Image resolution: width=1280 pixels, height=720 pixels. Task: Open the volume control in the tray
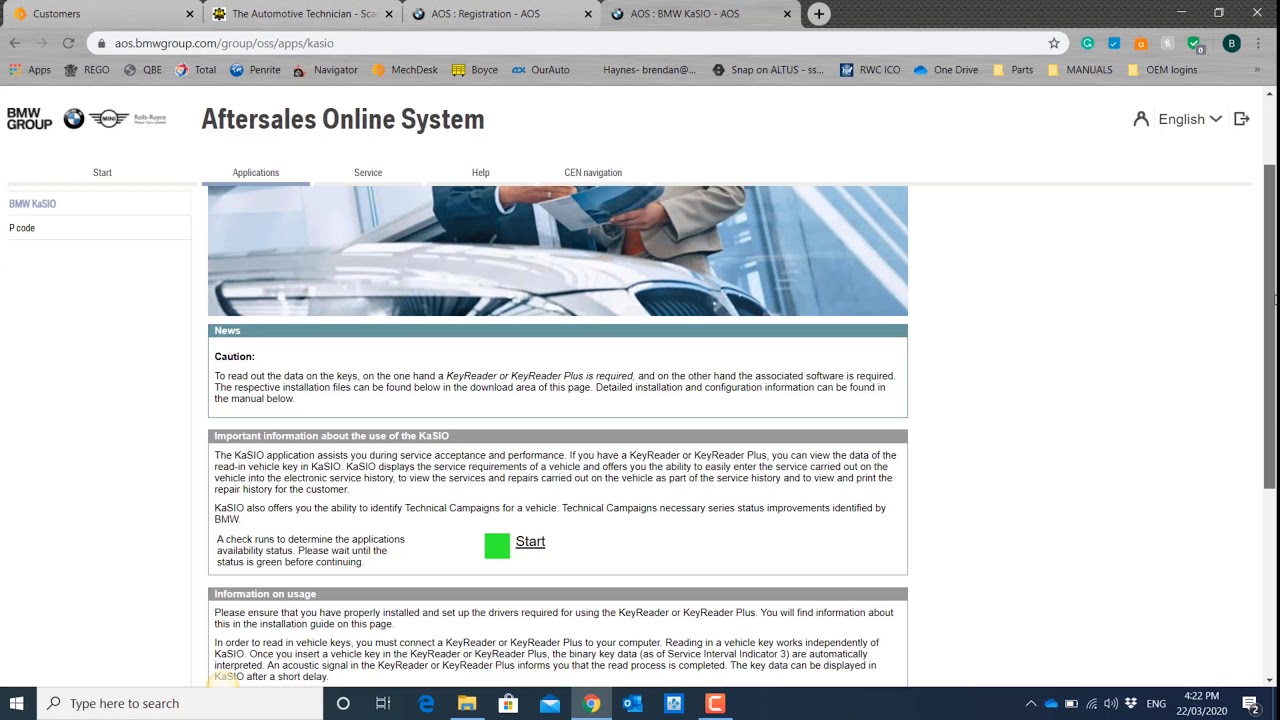[1111, 703]
